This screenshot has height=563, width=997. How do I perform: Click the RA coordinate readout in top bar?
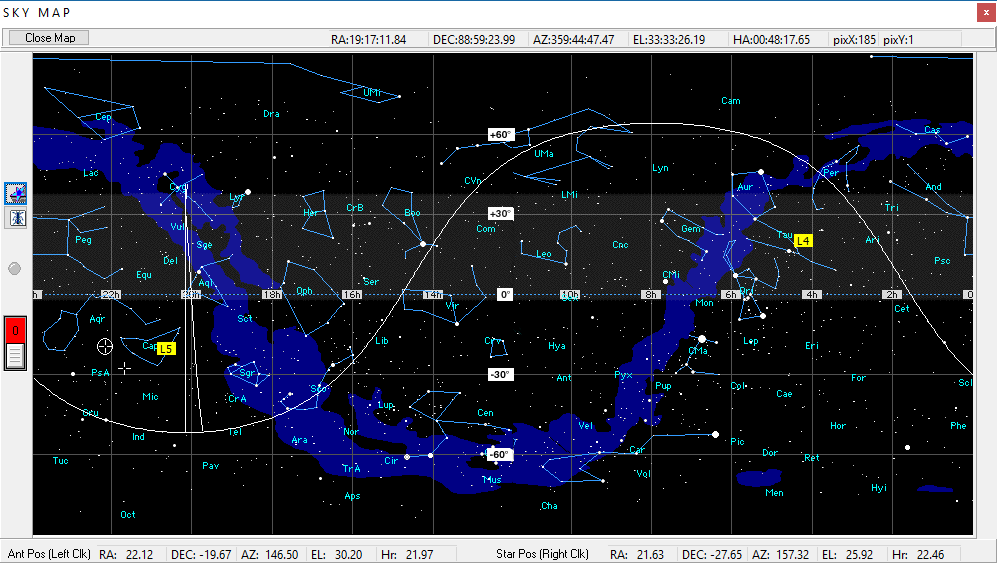coord(369,39)
